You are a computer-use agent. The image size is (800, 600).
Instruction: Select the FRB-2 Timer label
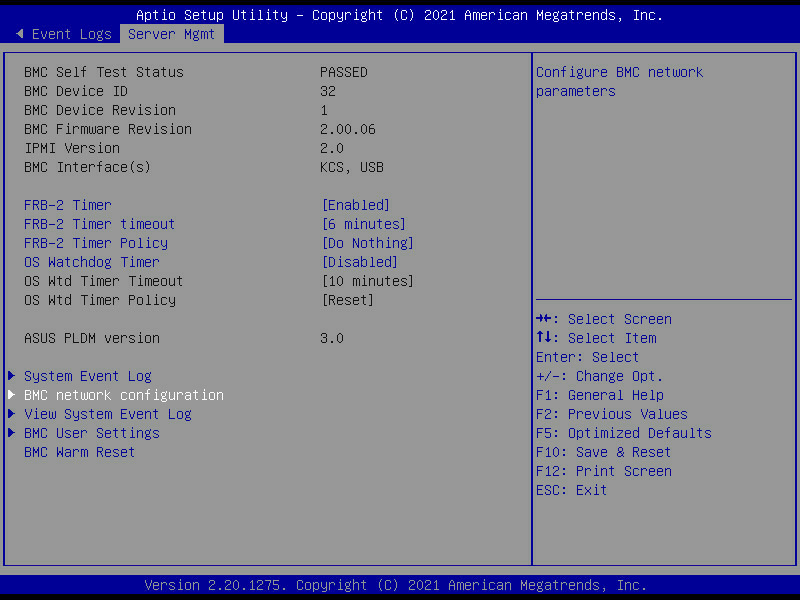tap(68, 205)
